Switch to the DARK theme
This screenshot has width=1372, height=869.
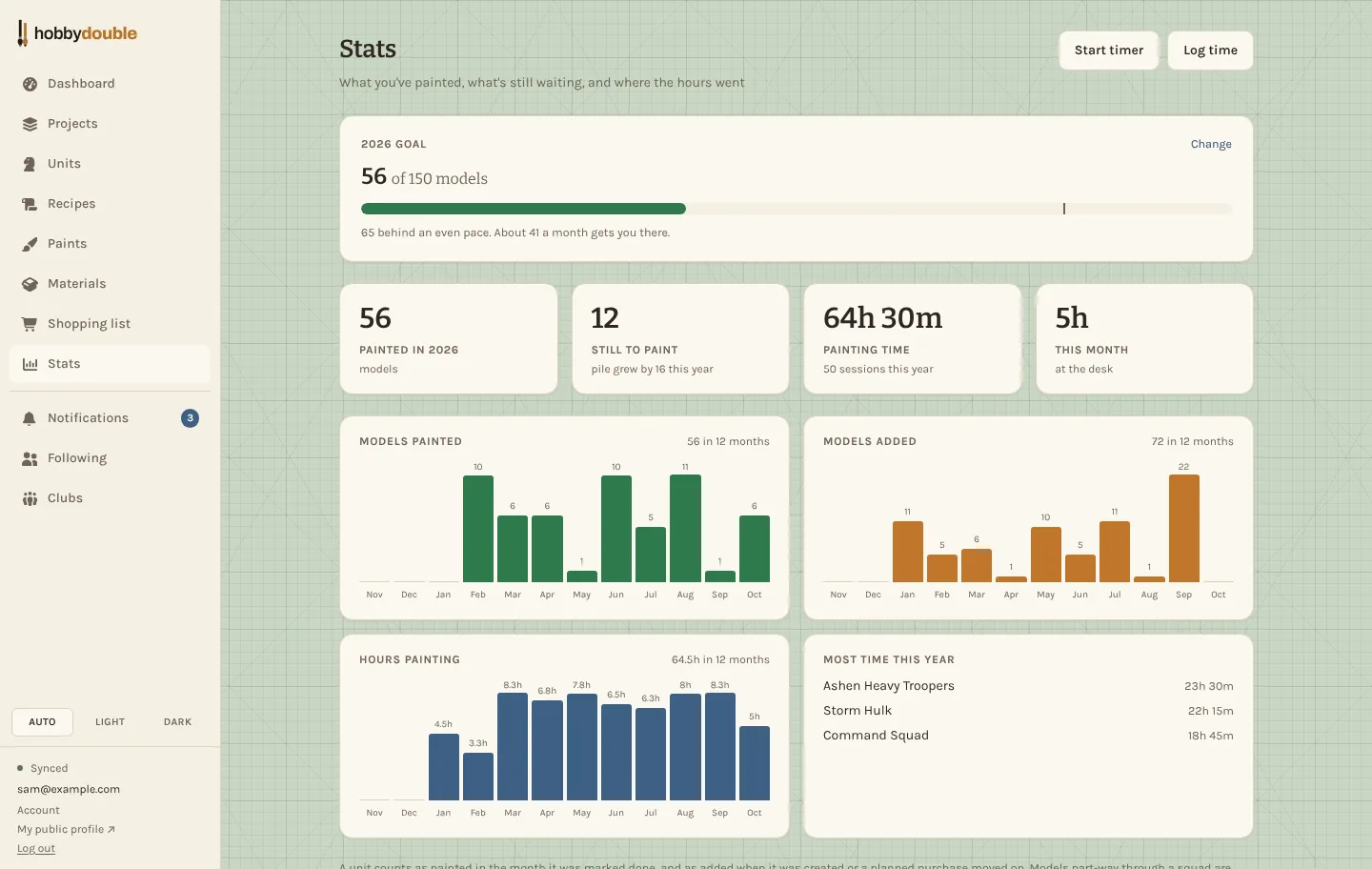(x=177, y=722)
